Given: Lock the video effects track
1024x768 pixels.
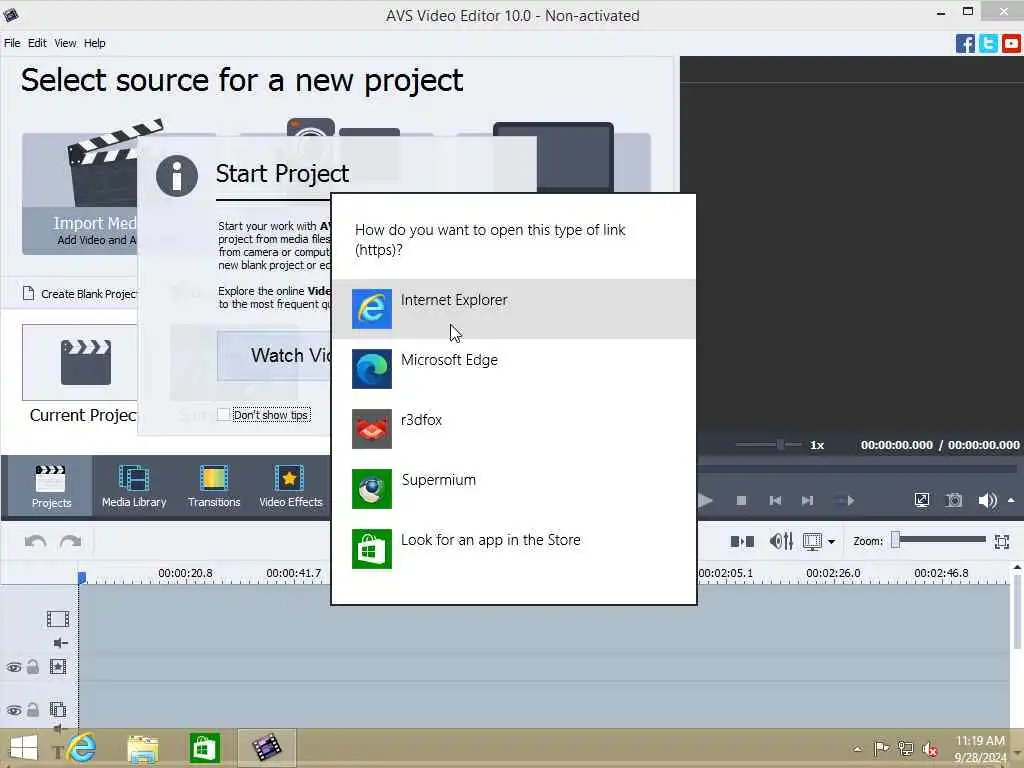Looking at the screenshot, I should (33, 667).
